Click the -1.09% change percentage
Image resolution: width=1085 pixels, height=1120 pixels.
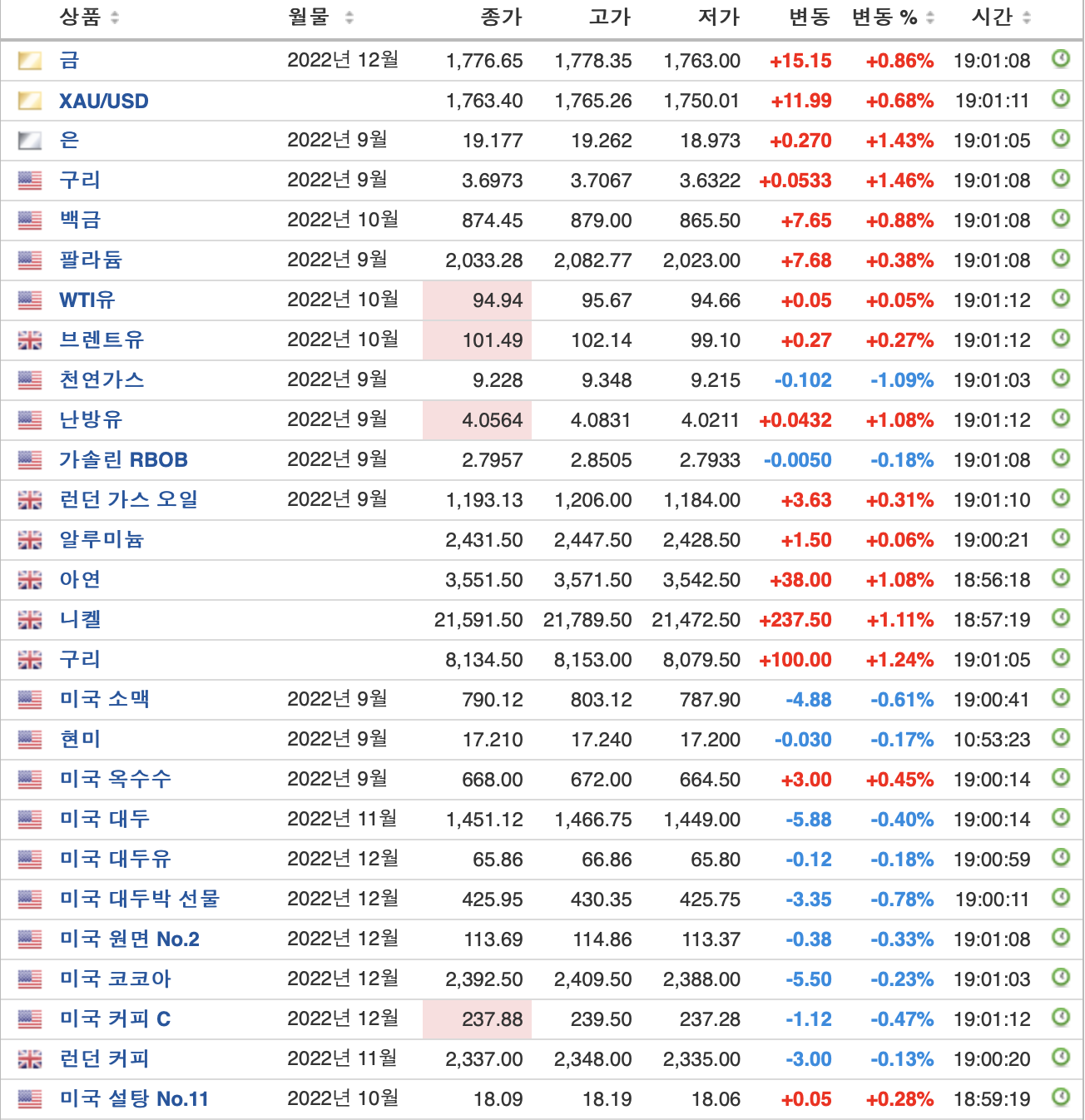902,380
